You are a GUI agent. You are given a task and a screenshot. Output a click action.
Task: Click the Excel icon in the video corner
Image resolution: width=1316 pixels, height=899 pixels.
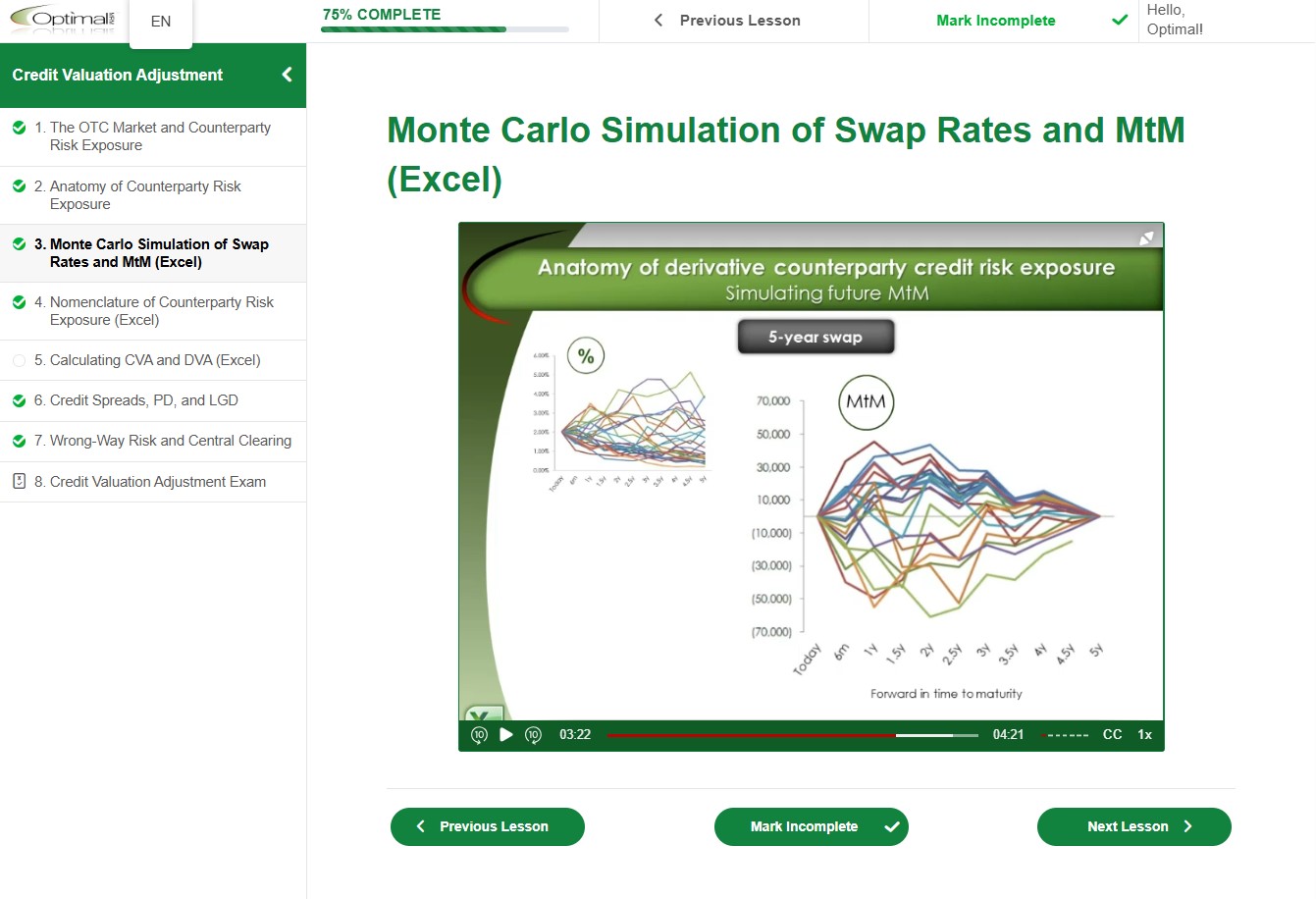point(482,714)
